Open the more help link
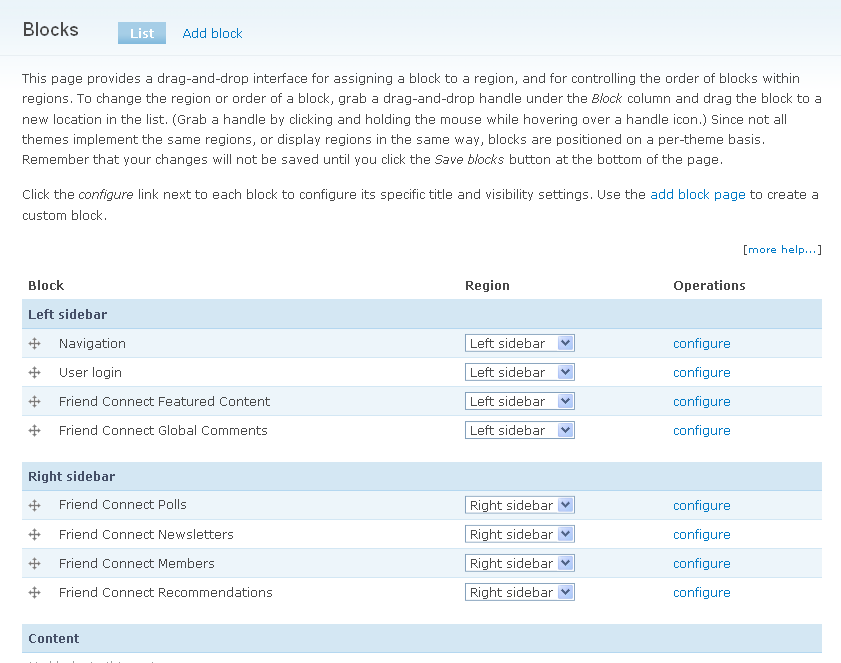 tap(783, 249)
